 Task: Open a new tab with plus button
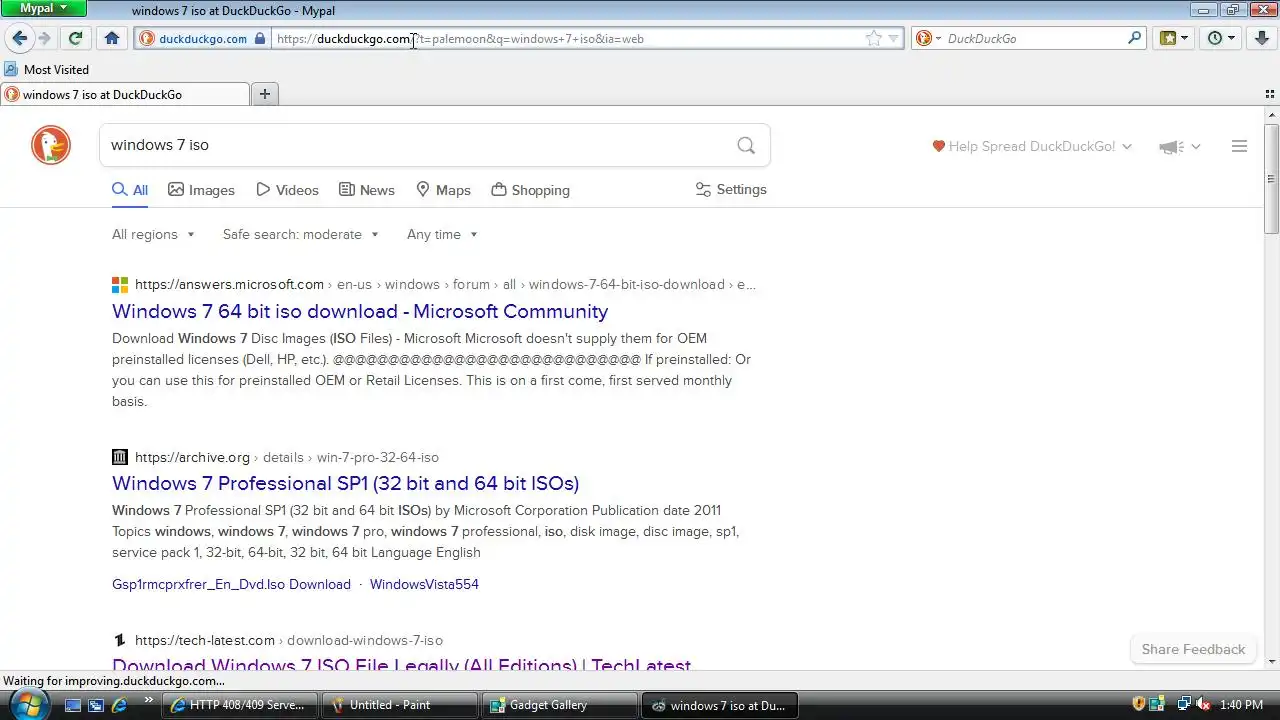pos(265,94)
